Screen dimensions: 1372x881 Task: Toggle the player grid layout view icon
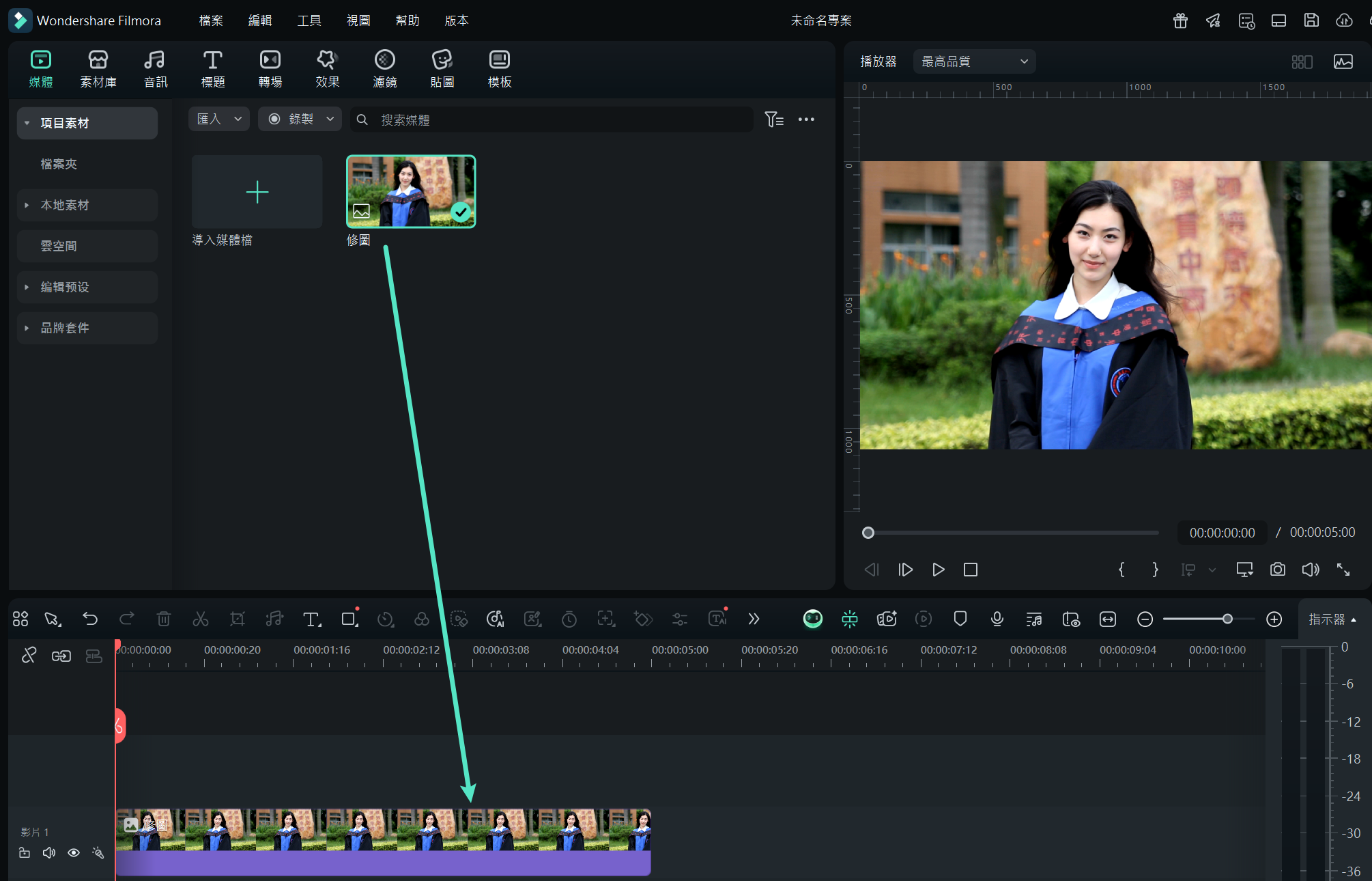[1302, 61]
